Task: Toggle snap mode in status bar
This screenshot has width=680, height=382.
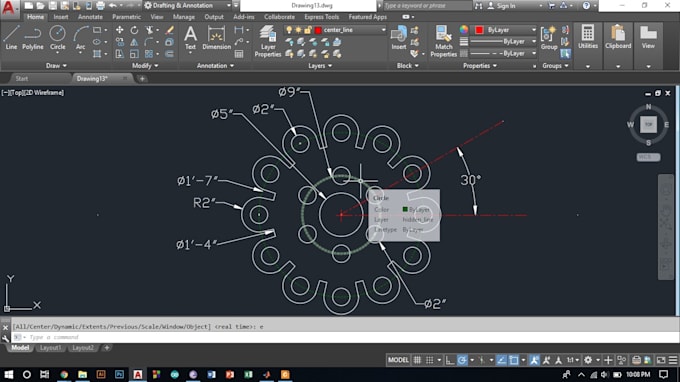Action: [x=429, y=360]
